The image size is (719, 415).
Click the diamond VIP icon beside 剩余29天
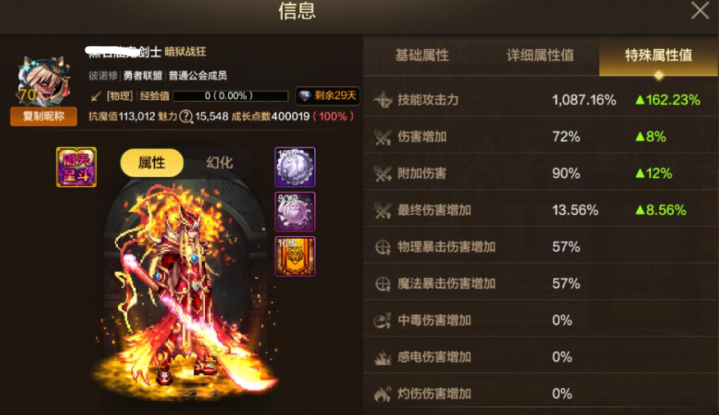[304, 95]
